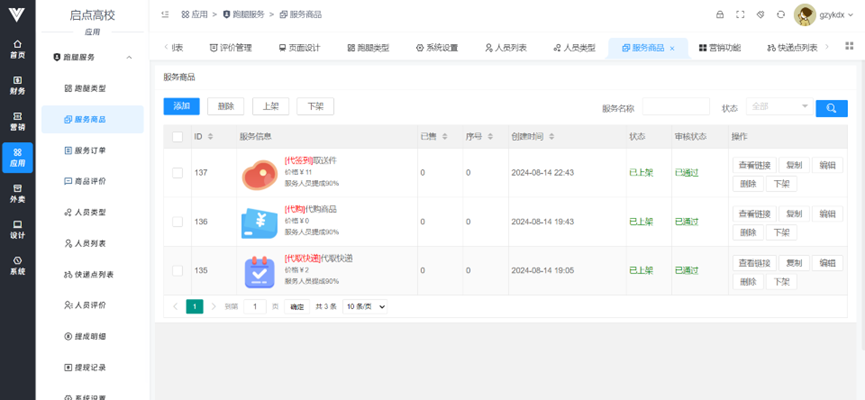Click 查看链接 for service 137
Screen dimensions: 865x400
pyautogui.click(x=753, y=165)
